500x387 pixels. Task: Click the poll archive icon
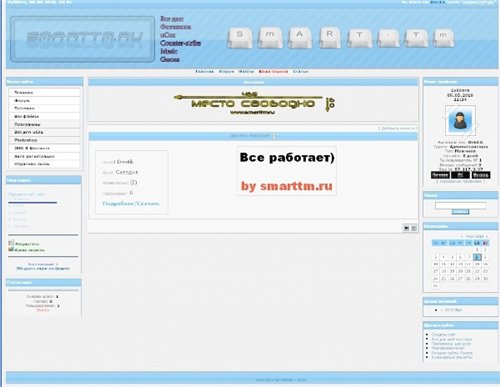coord(11,249)
